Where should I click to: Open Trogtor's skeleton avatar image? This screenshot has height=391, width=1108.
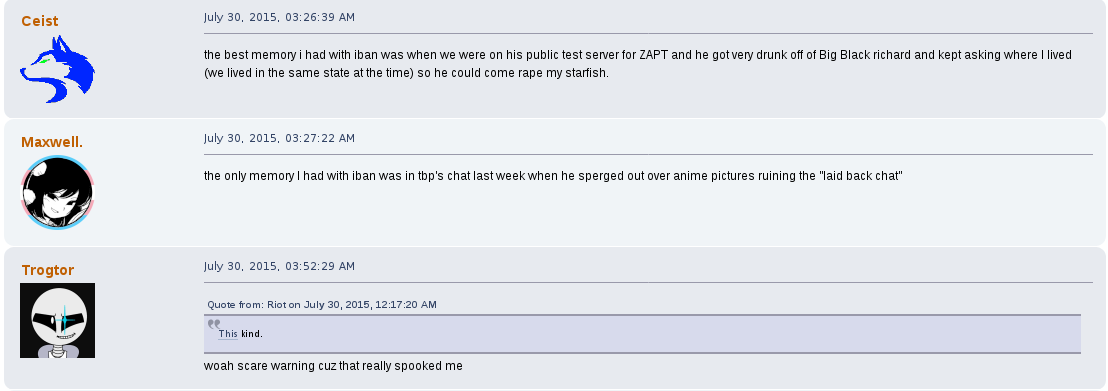tap(57, 320)
